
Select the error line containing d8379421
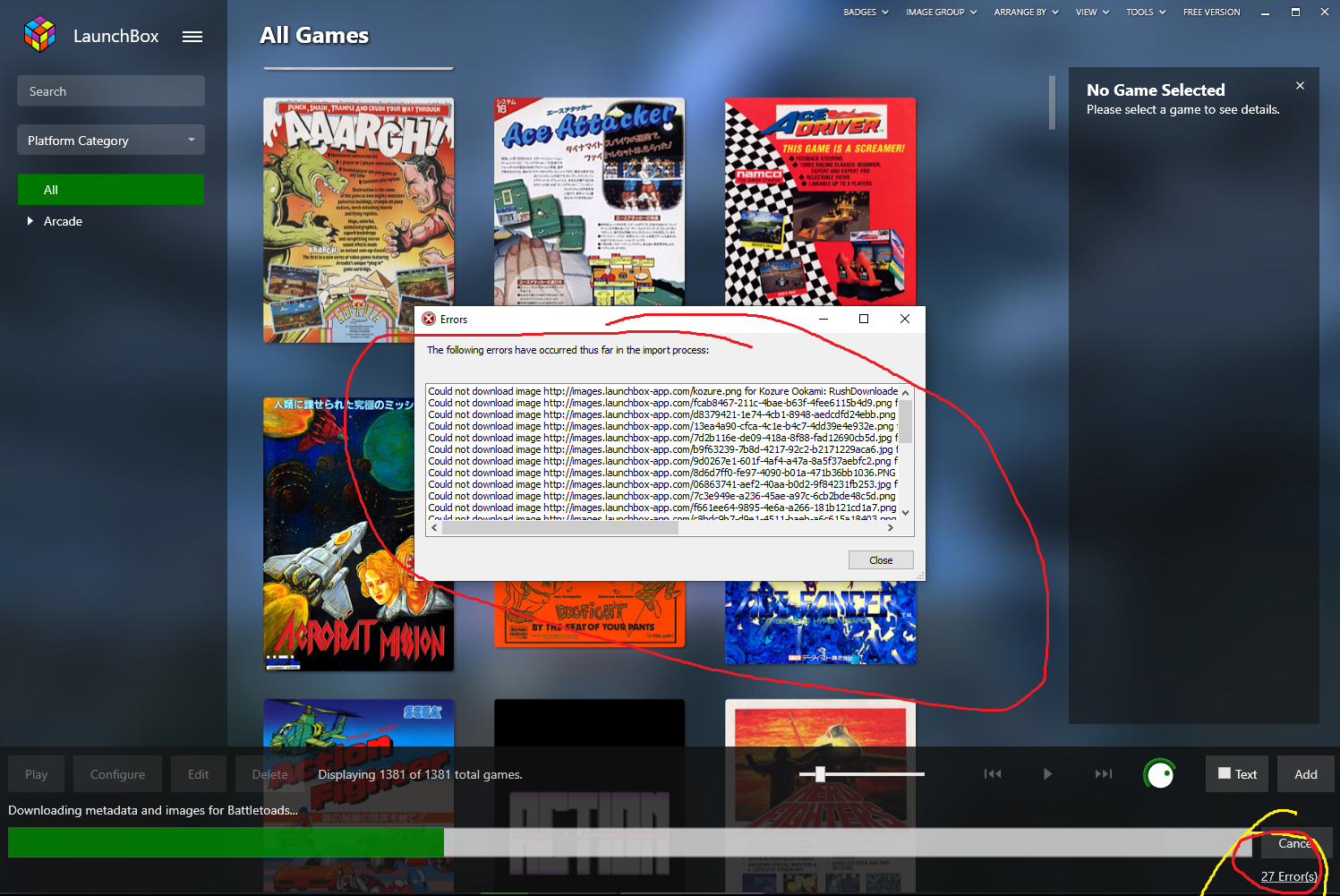[662, 414]
